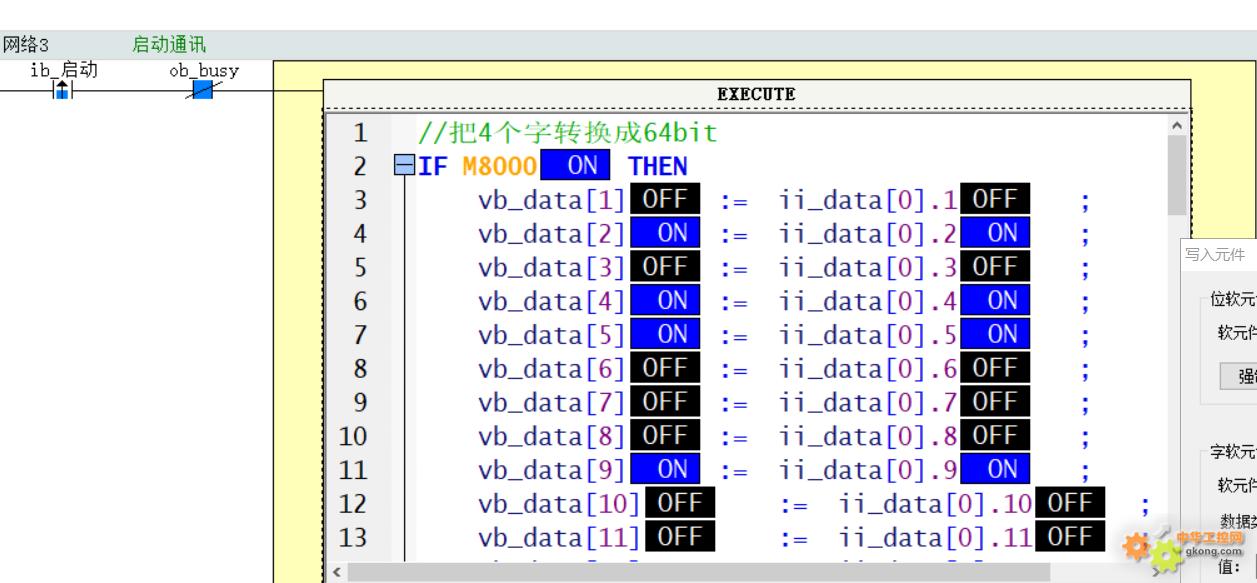Select the 网络3 network label
1257x583 pixels.
click(26, 44)
